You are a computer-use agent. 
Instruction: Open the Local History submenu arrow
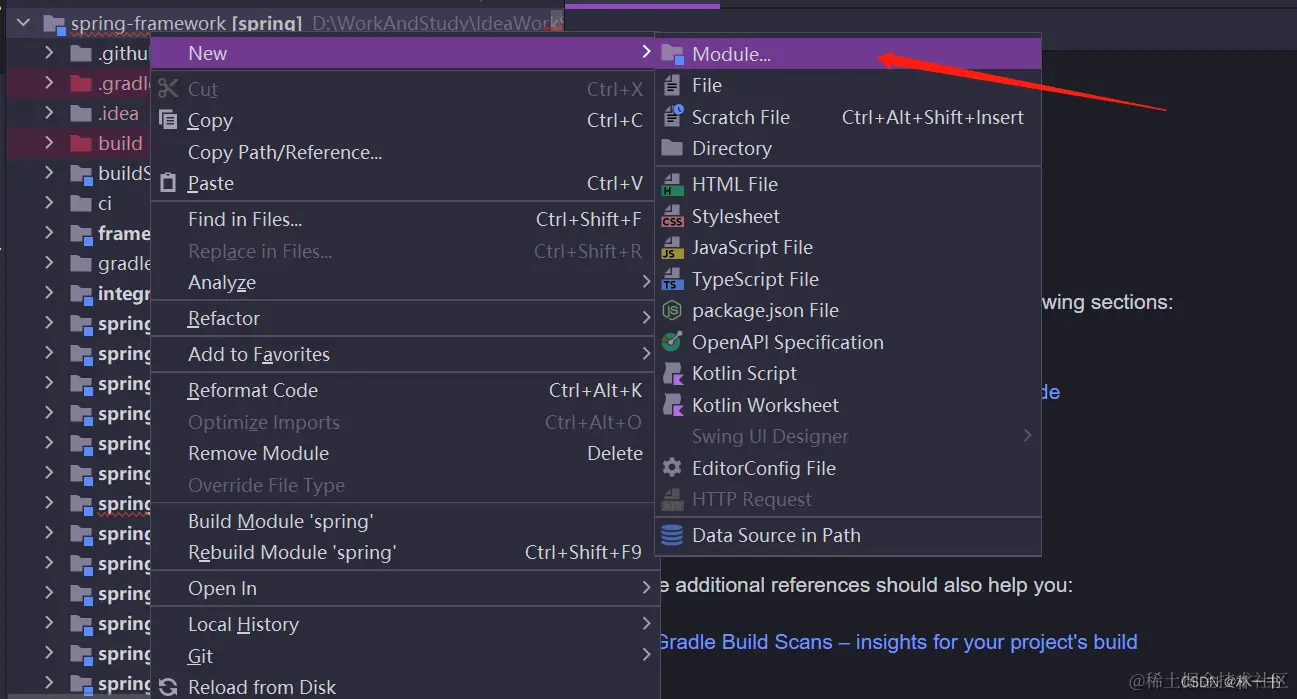[646, 624]
